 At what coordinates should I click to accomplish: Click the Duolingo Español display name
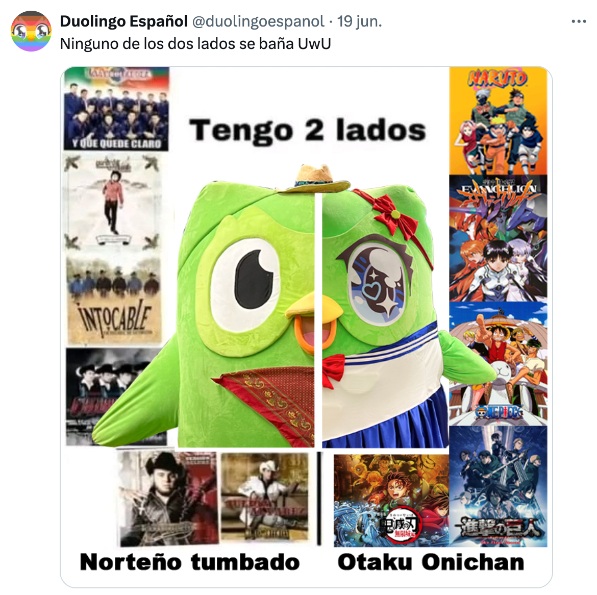coord(124,21)
